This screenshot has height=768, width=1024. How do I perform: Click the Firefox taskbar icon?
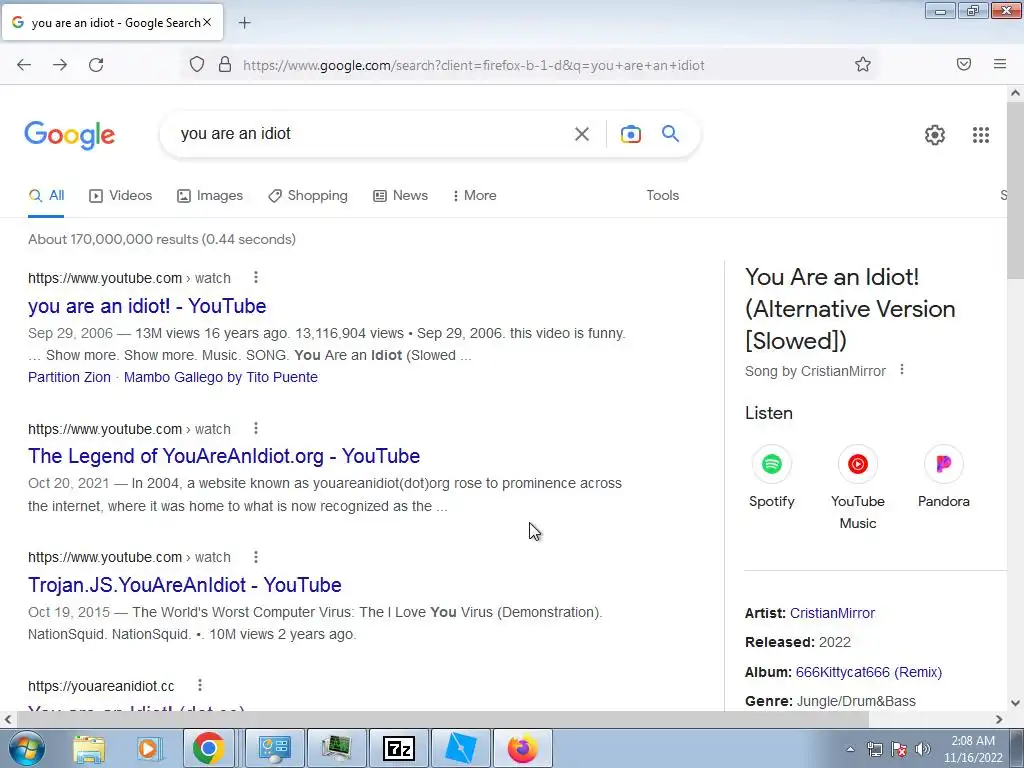click(x=522, y=748)
